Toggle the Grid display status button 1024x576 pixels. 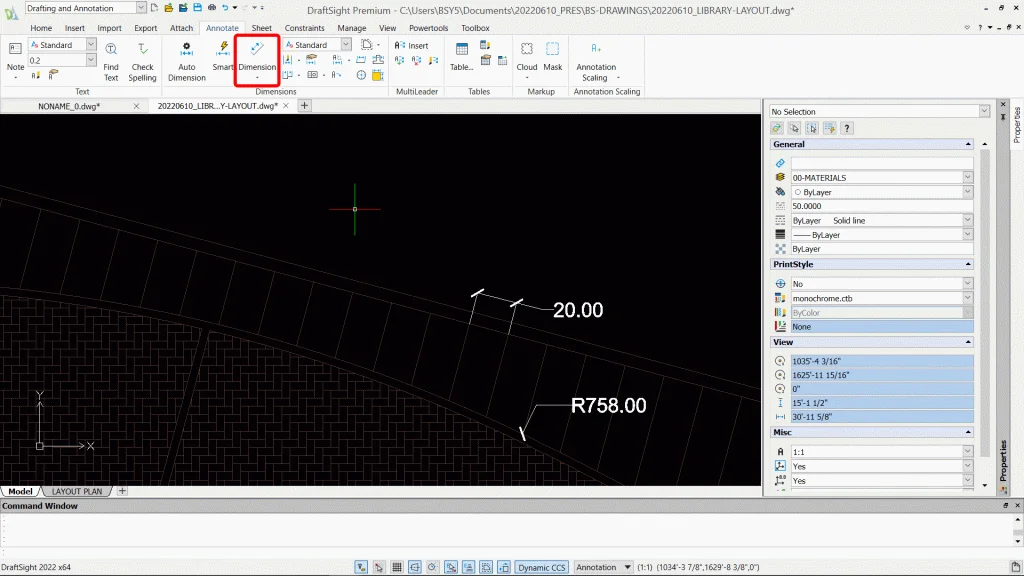coord(397,567)
